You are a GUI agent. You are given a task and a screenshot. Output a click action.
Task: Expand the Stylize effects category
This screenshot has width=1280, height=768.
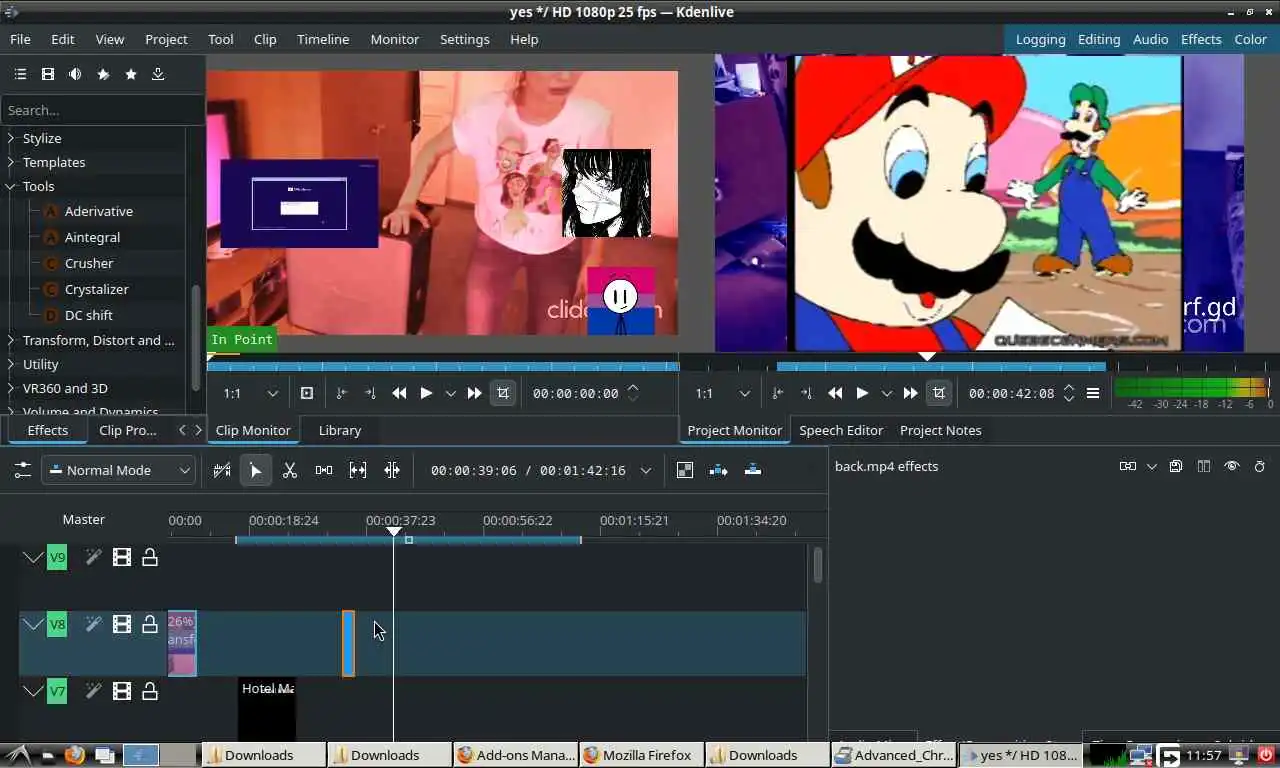tap(11, 138)
